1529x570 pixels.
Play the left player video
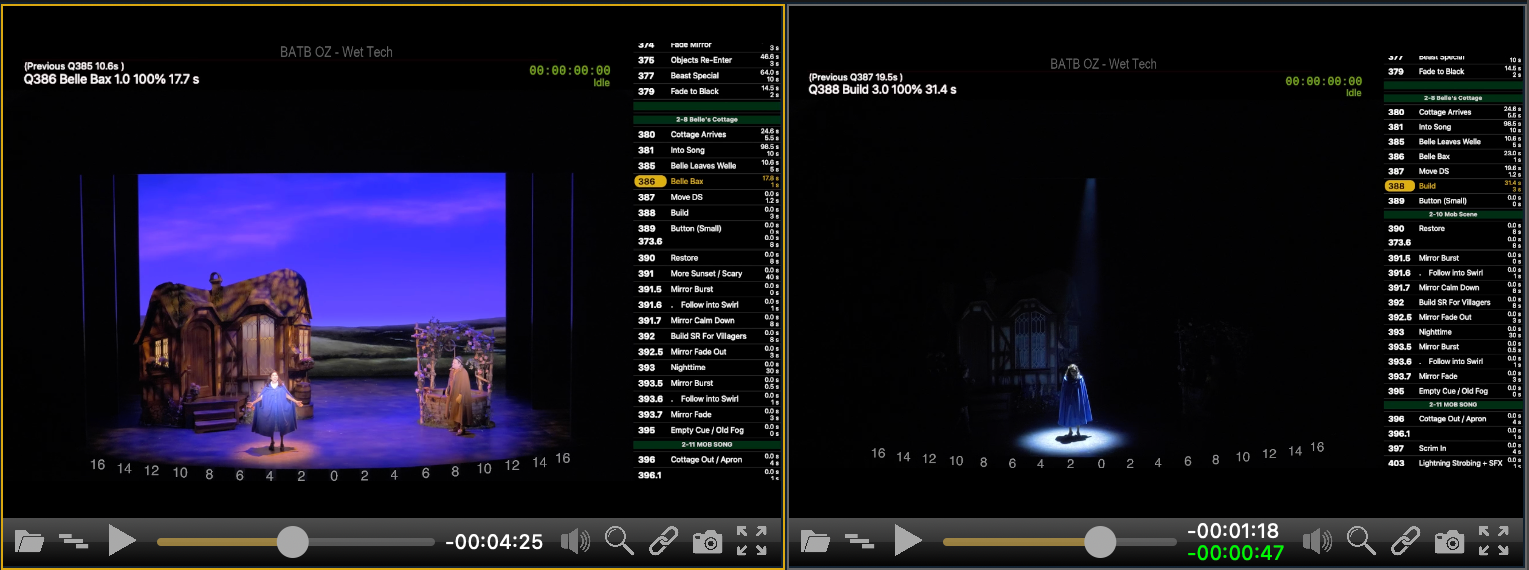pyautogui.click(x=122, y=541)
